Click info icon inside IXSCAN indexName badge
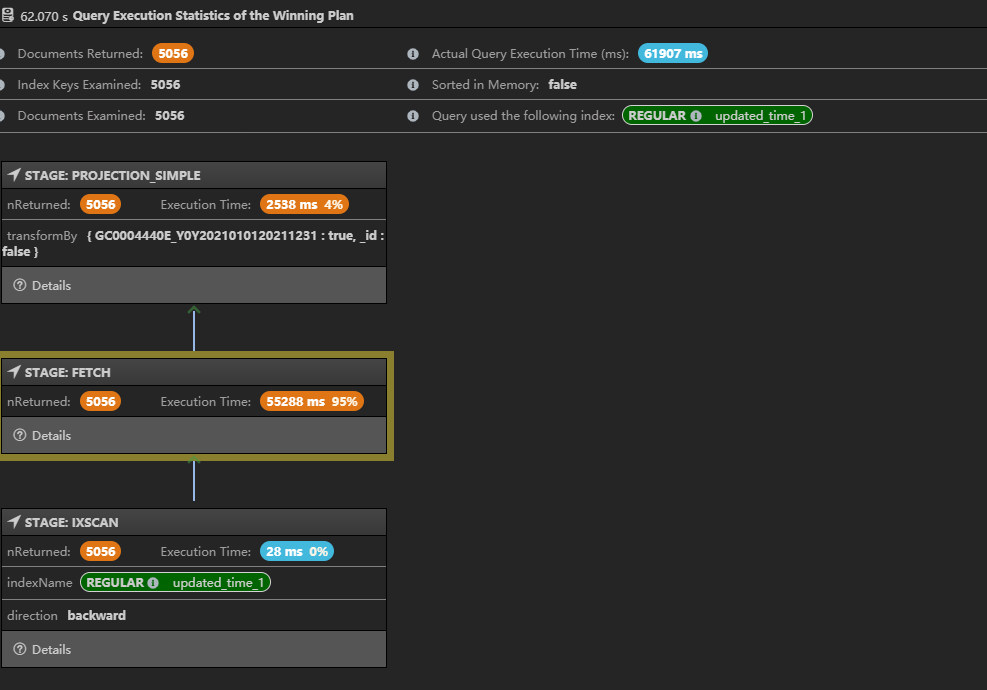This screenshot has height=690, width=987. [153, 582]
